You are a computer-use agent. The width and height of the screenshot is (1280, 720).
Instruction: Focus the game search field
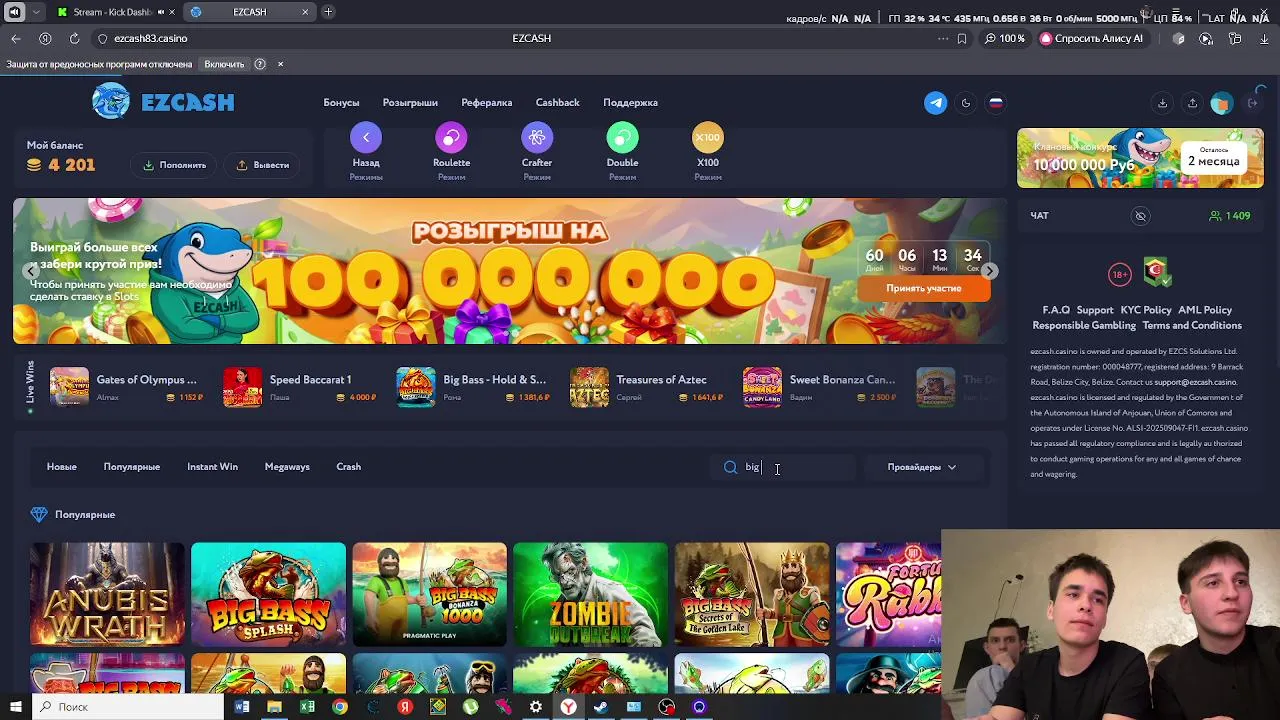785,467
